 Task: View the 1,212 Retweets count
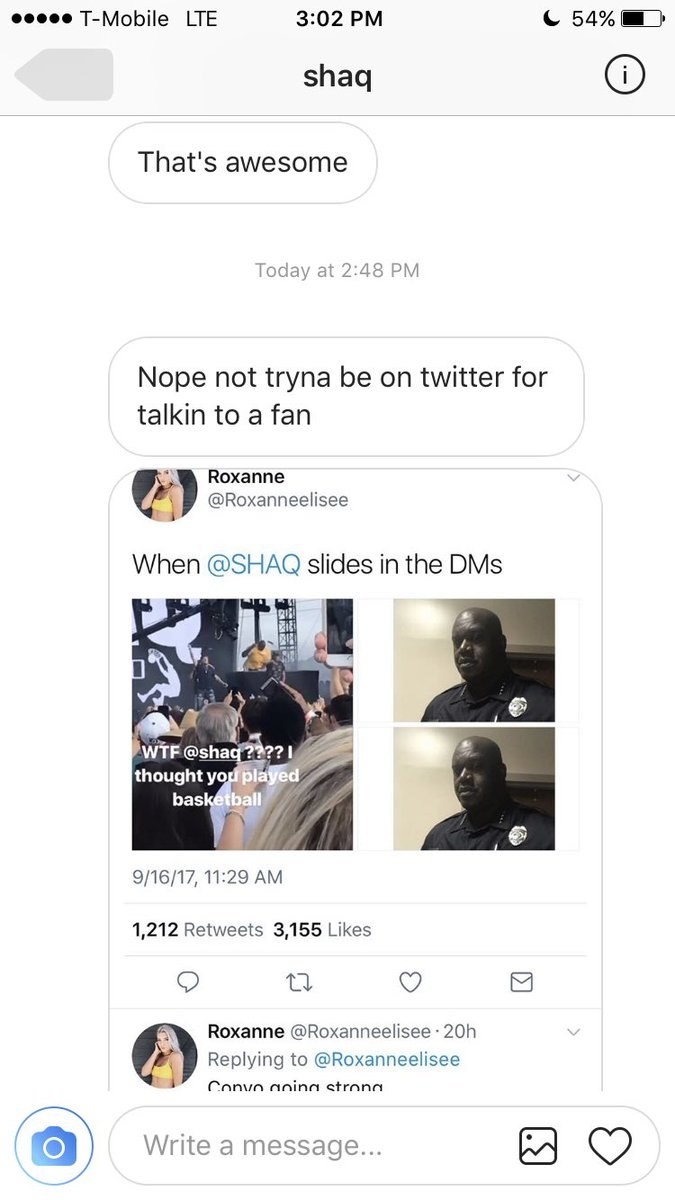point(197,930)
